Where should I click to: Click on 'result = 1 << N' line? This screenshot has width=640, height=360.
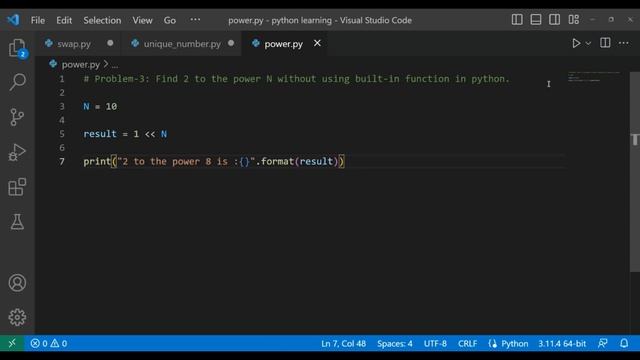pos(125,134)
